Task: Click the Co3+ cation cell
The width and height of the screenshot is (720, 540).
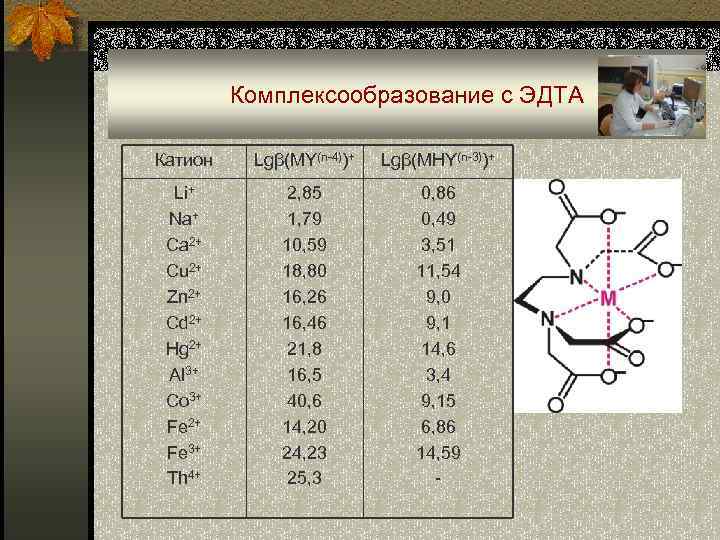Action: pos(184,400)
